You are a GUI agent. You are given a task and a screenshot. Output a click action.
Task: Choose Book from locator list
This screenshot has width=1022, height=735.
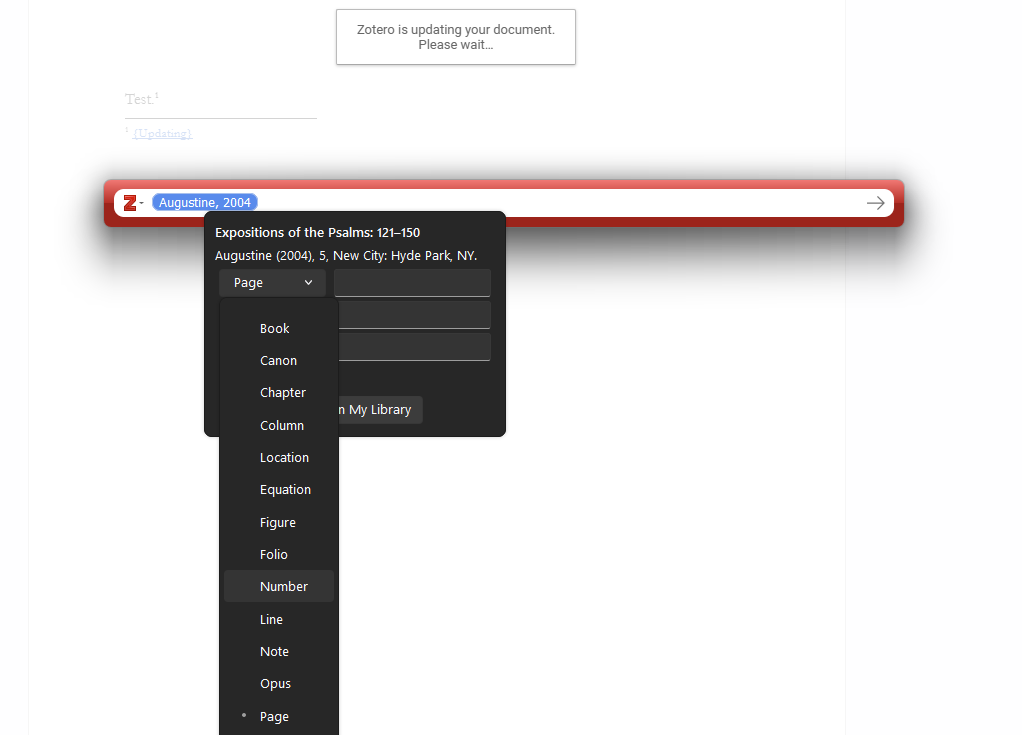point(279,328)
